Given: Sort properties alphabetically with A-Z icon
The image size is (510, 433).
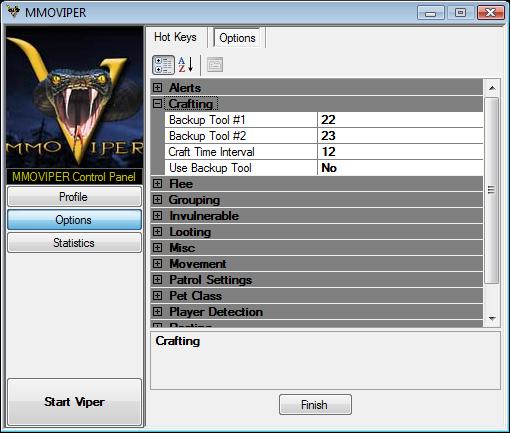Looking at the screenshot, I should pos(186,65).
